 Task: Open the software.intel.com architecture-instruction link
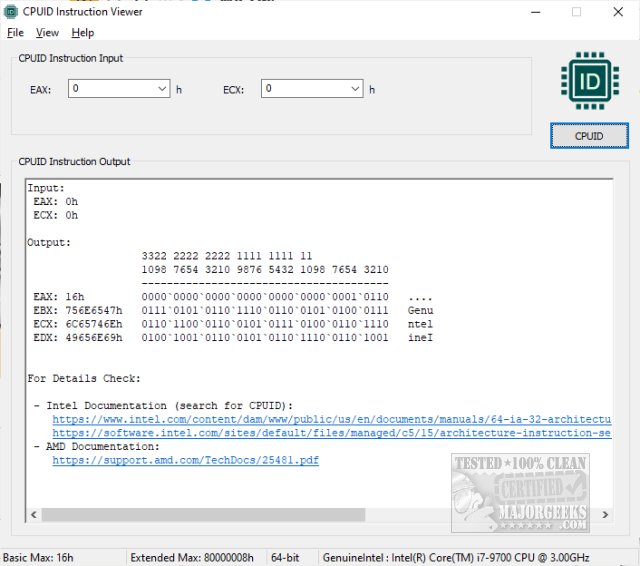331,433
